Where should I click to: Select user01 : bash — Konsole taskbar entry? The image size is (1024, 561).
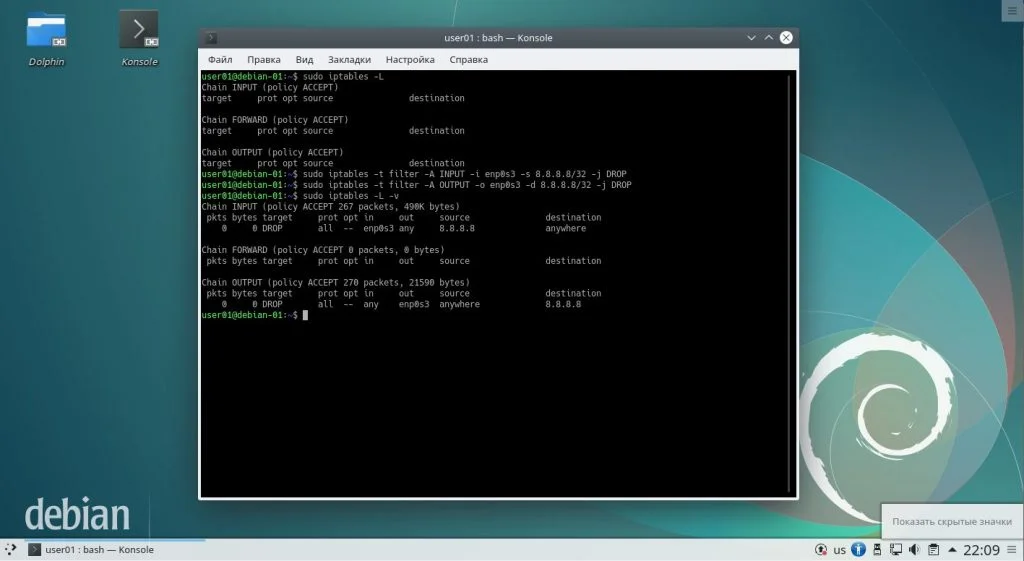[91, 550]
